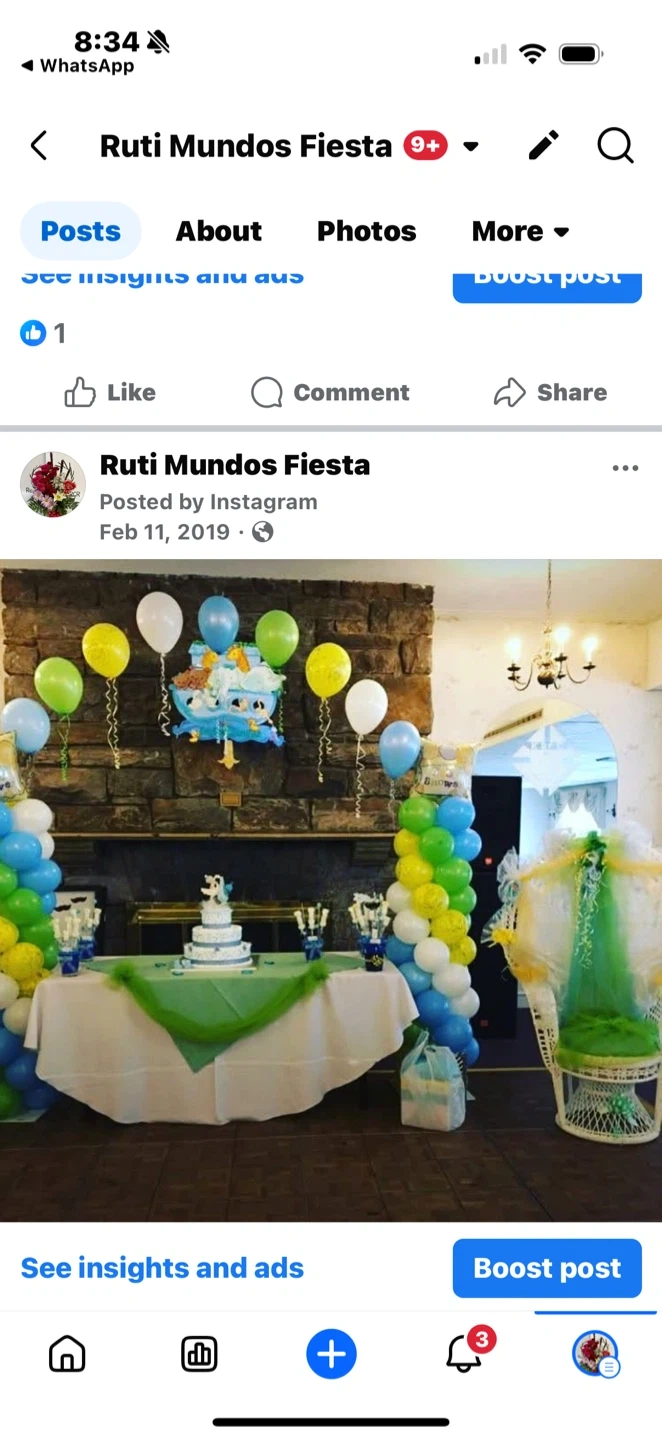The width and height of the screenshot is (662, 1440).
Task: Tap the bottom Boost post button
Action: pos(547,1268)
